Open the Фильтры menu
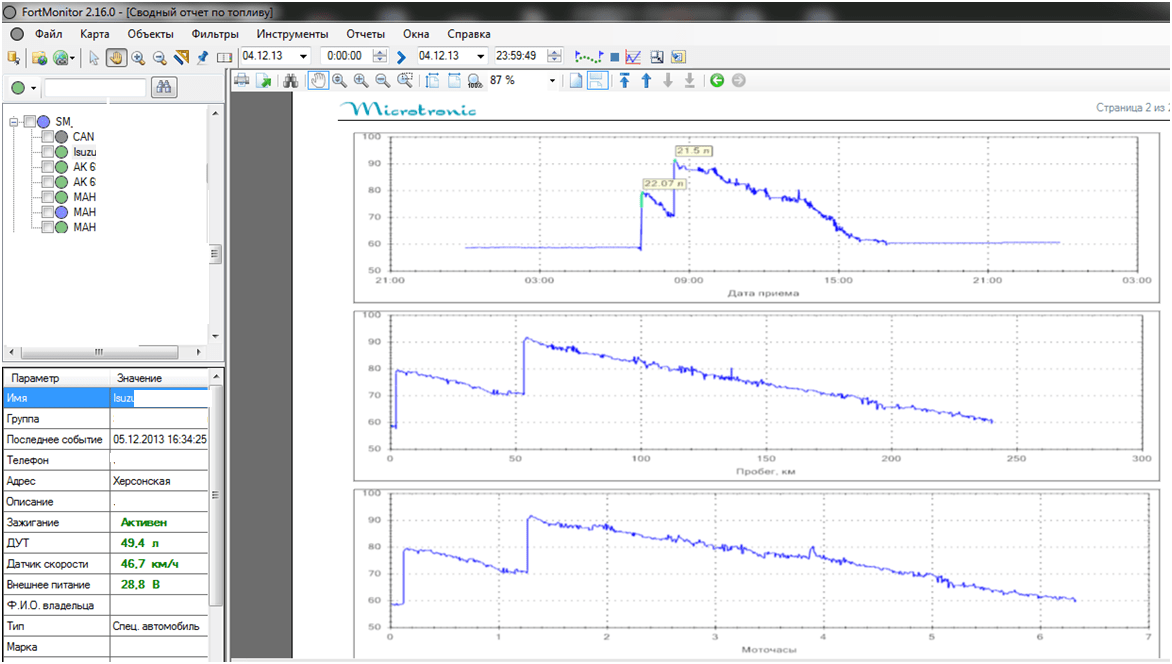The height and width of the screenshot is (664, 1172). coord(215,34)
